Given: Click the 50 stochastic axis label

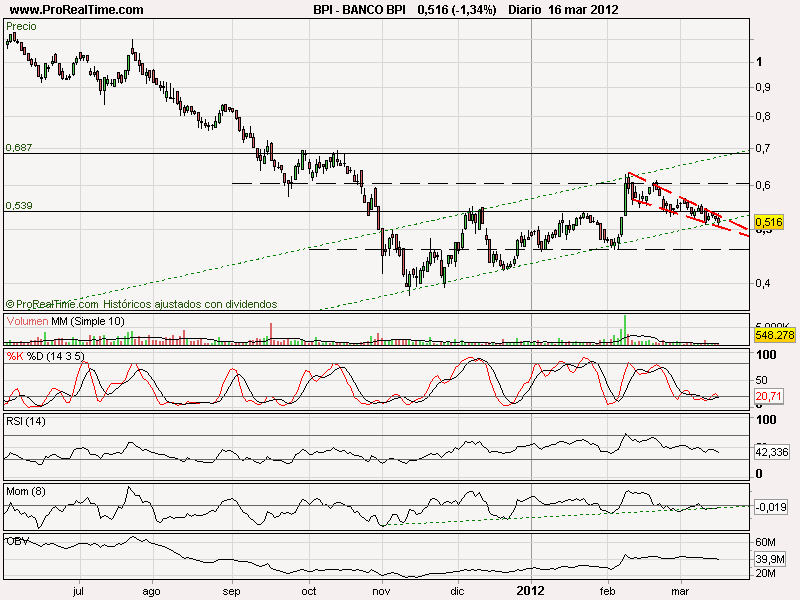Looking at the screenshot, I should point(764,381).
